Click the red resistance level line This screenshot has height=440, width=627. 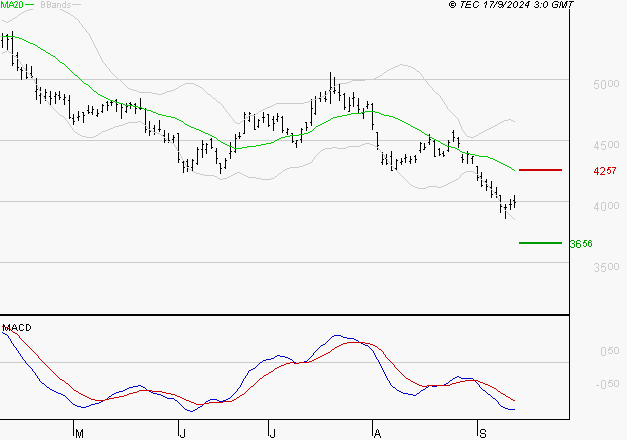[x=540, y=170]
